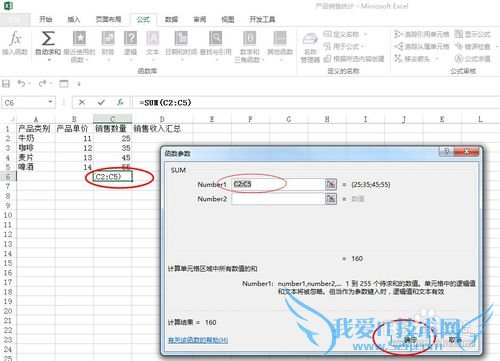Click the Number1 field containing C2:C5
This screenshot has width=500, height=361.
click(278, 184)
